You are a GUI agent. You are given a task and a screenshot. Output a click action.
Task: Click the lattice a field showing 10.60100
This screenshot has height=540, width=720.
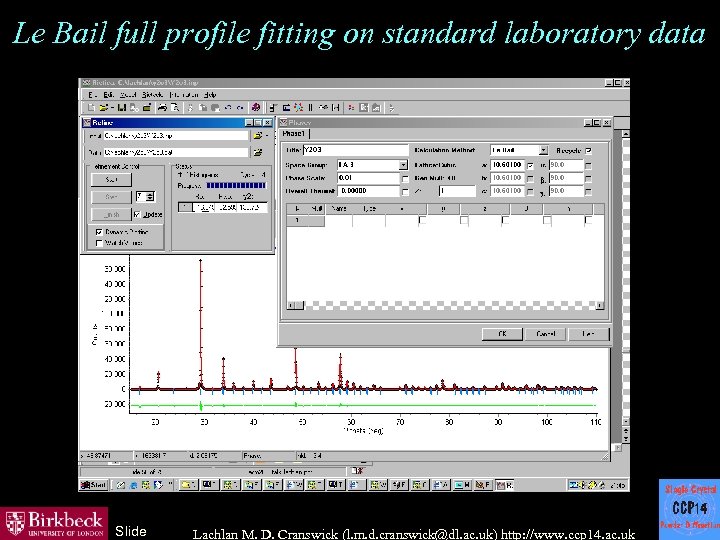click(x=507, y=165)
